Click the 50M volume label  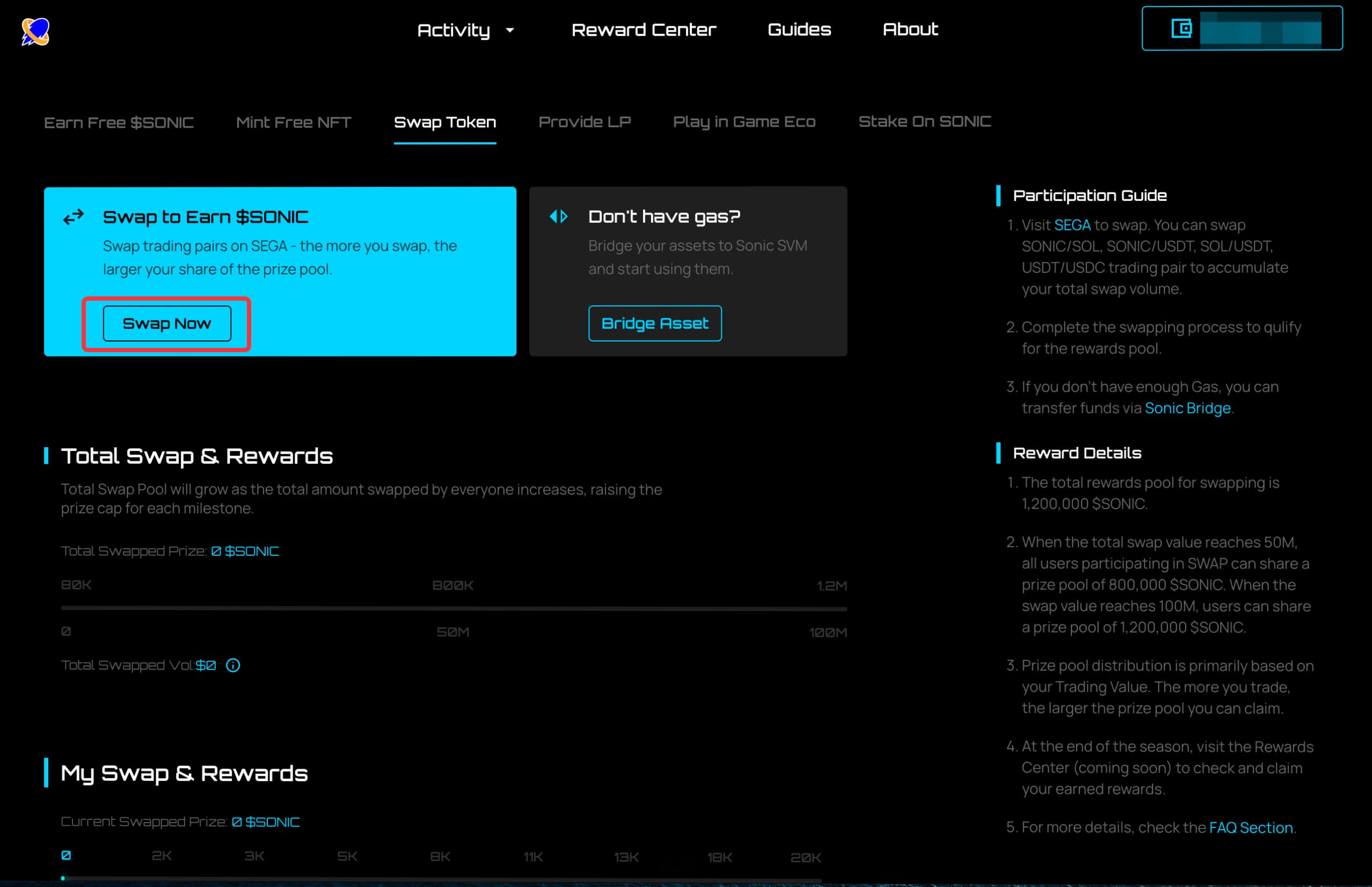point(453,632)
